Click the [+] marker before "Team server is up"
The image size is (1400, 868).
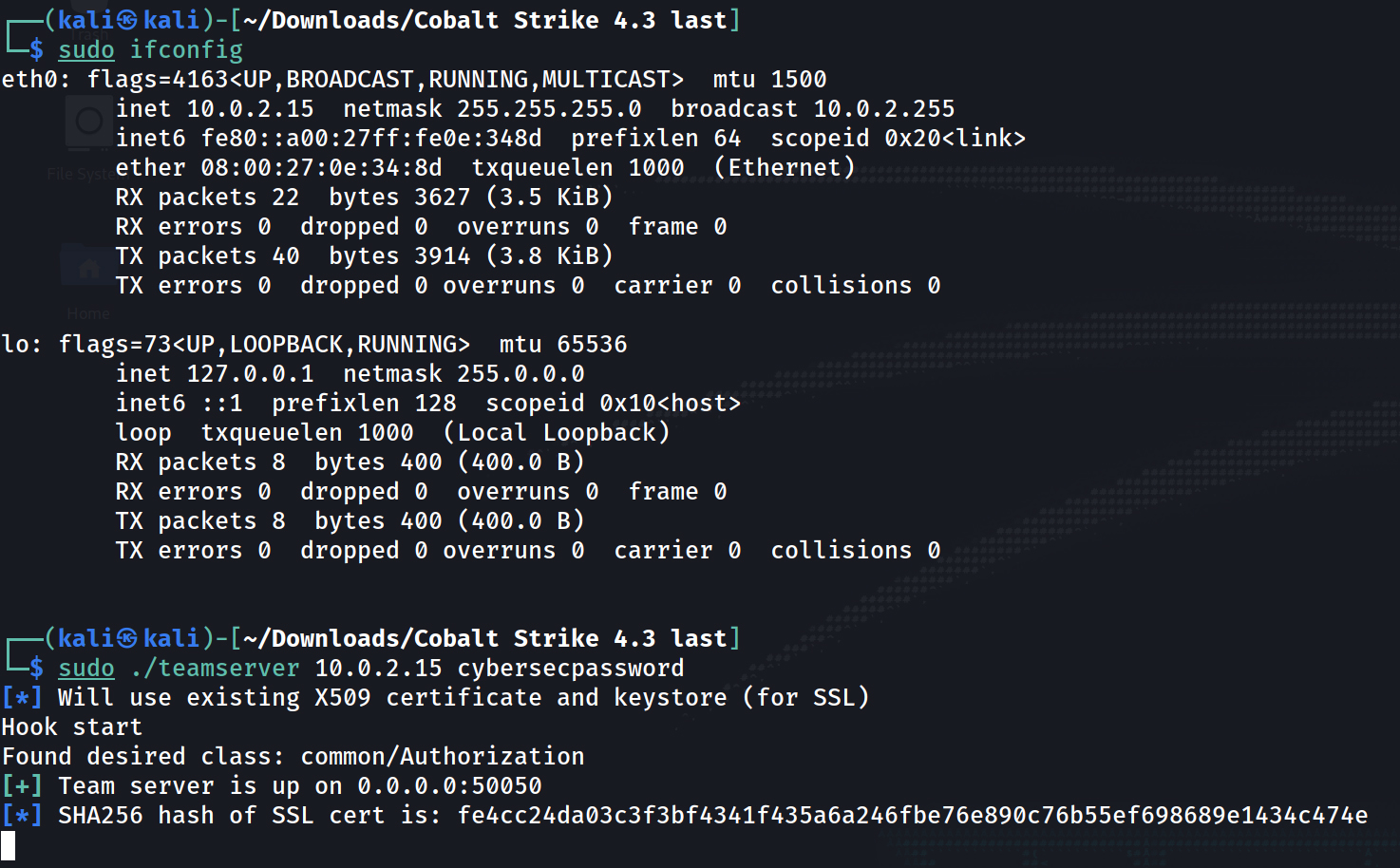coord(22,786)
